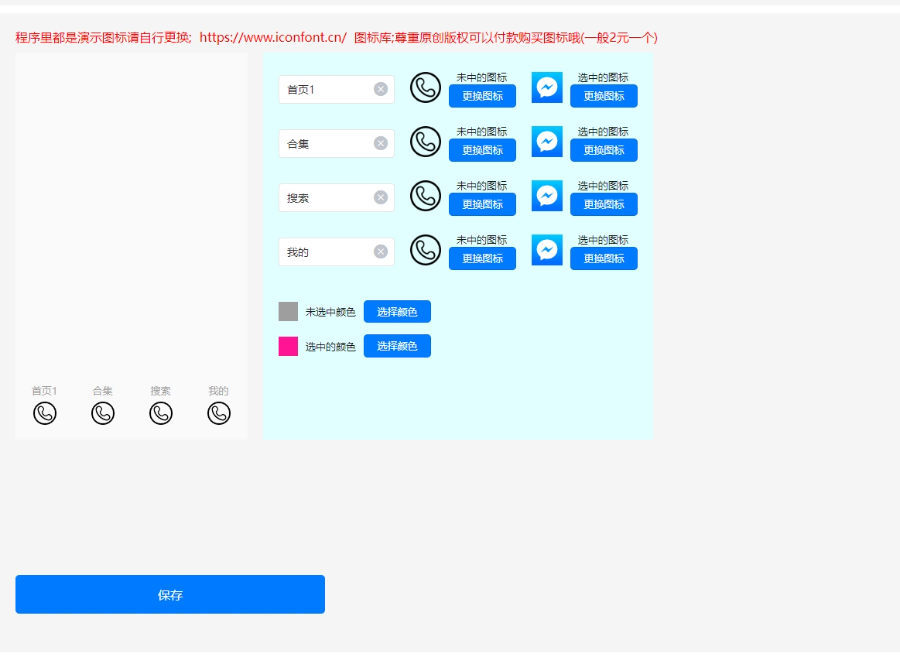Click 未中的图标 label in 首页1 row
Screen dimensions: 900x657
point(482,77)
